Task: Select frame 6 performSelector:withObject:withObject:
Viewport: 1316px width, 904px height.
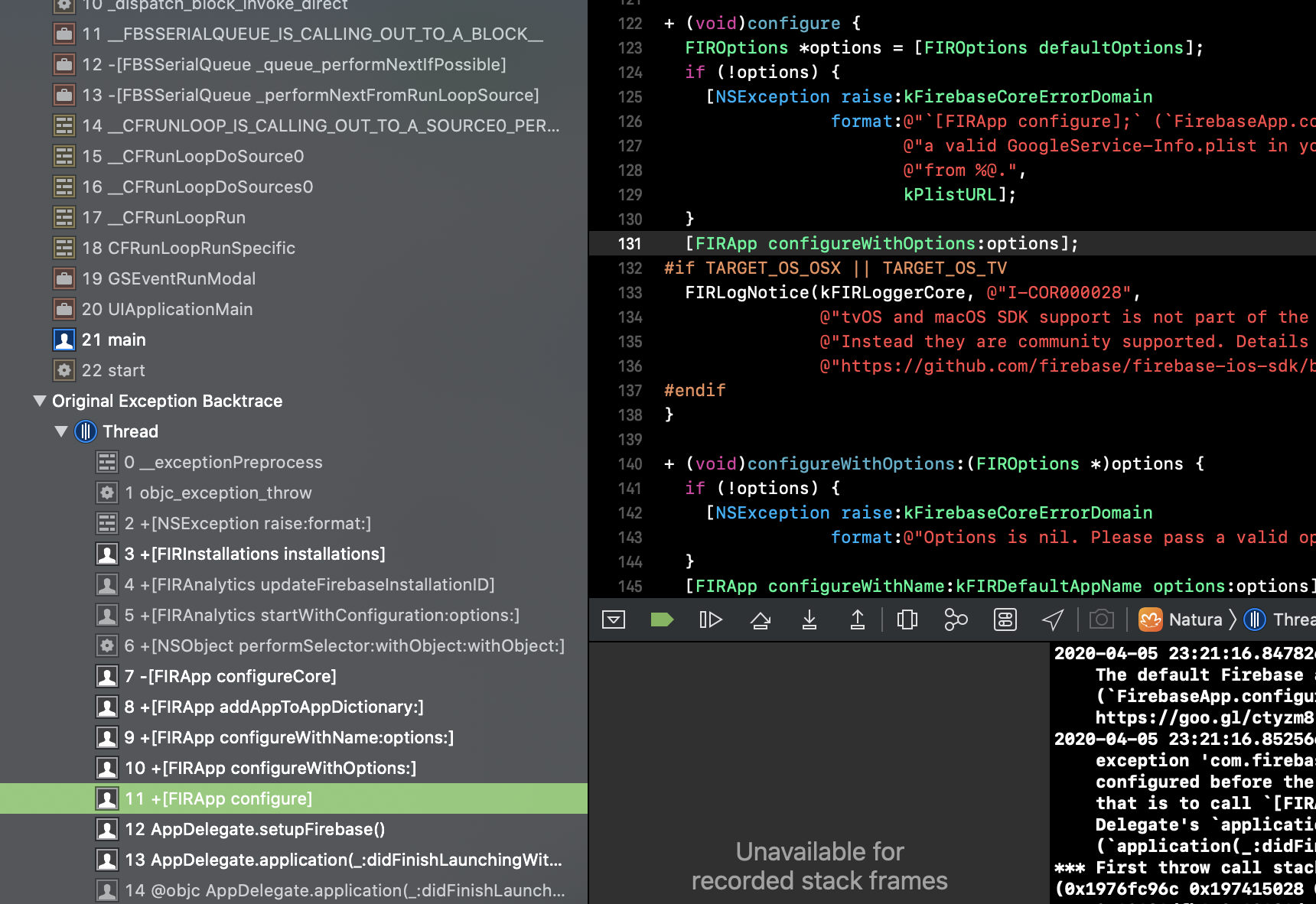Action: (294, 645)
